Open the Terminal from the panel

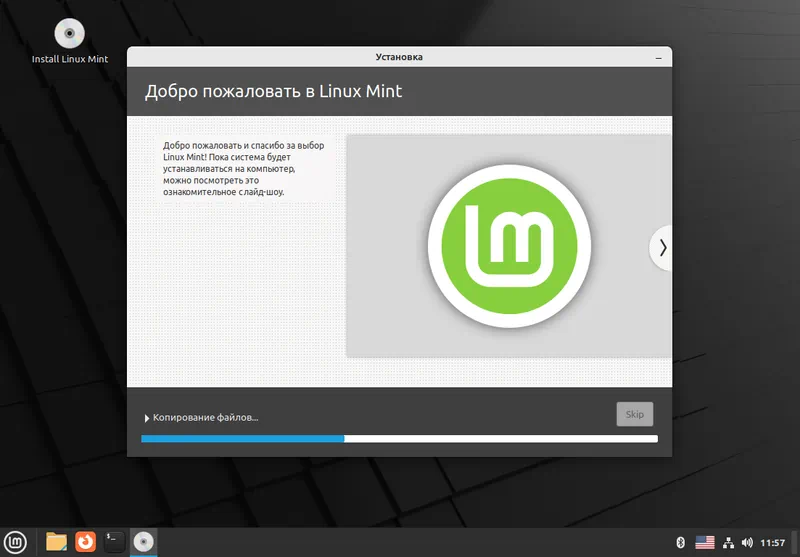tap(114, 542)
